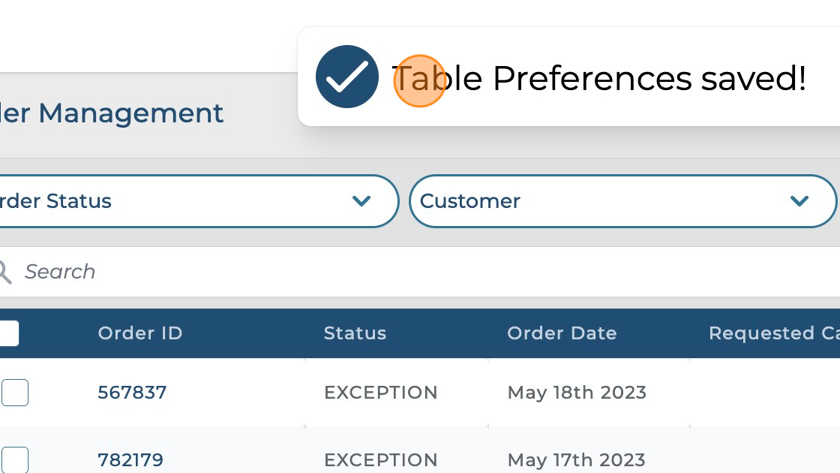
Task: Click the search magnifier icon
Action: coord(5,271)
